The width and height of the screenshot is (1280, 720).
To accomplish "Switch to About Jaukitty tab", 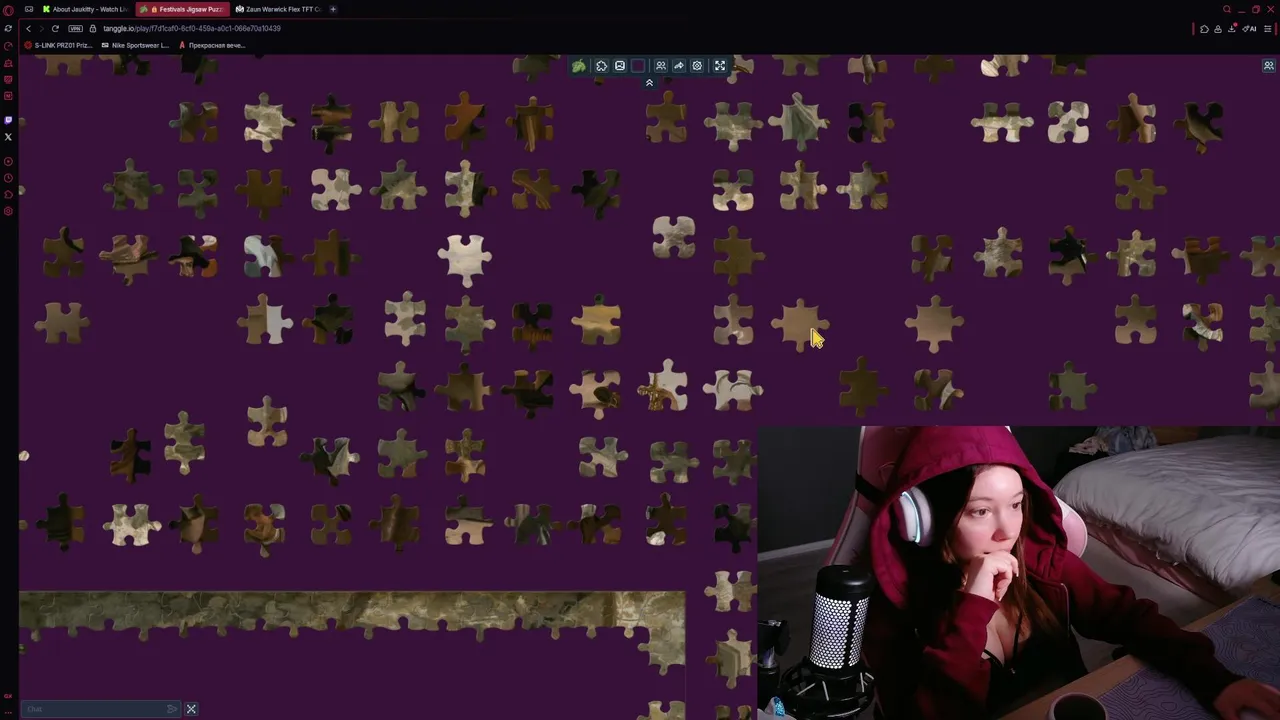I will coord(84,9).
